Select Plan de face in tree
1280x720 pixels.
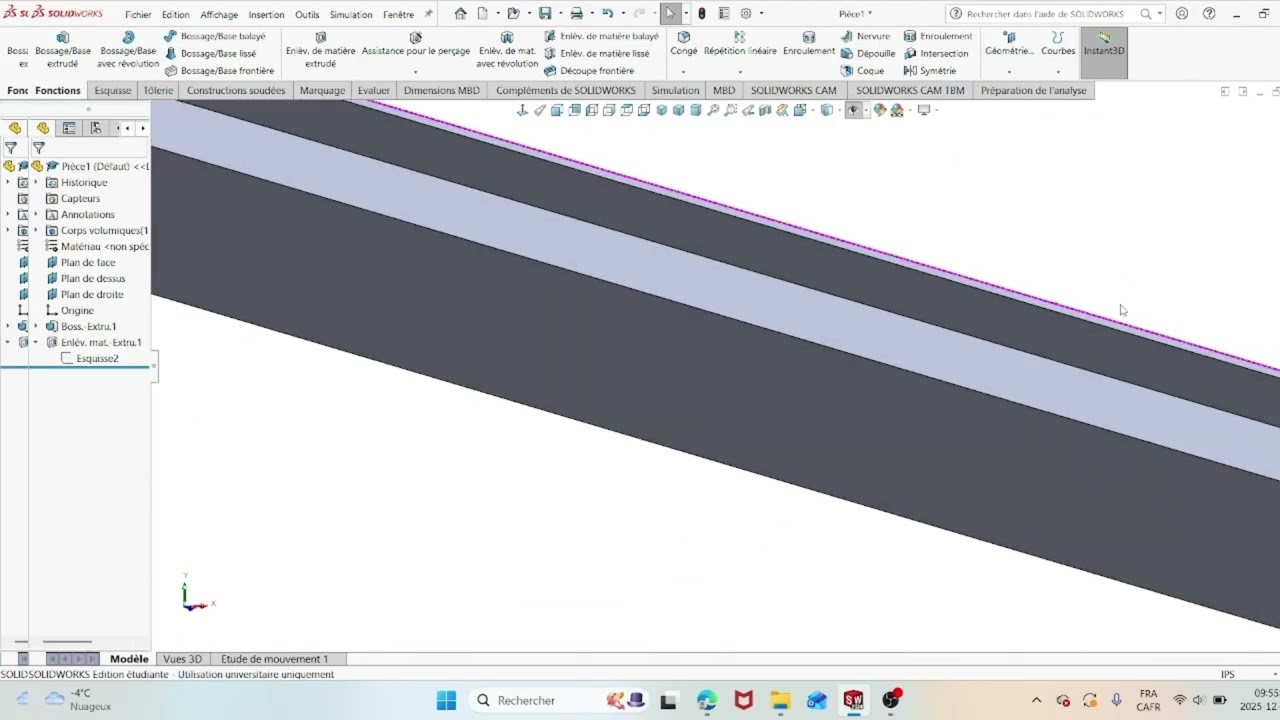[x=87, y=262]
